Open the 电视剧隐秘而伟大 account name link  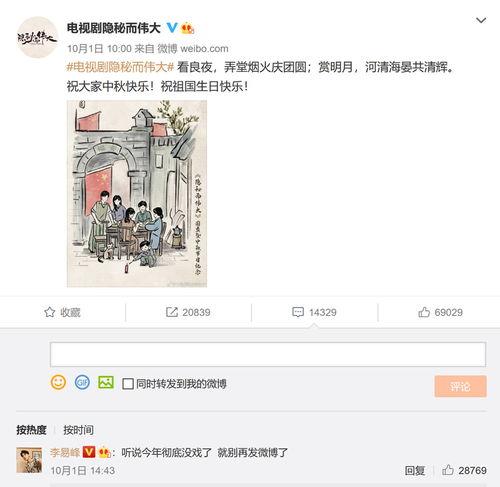point(114,28)
